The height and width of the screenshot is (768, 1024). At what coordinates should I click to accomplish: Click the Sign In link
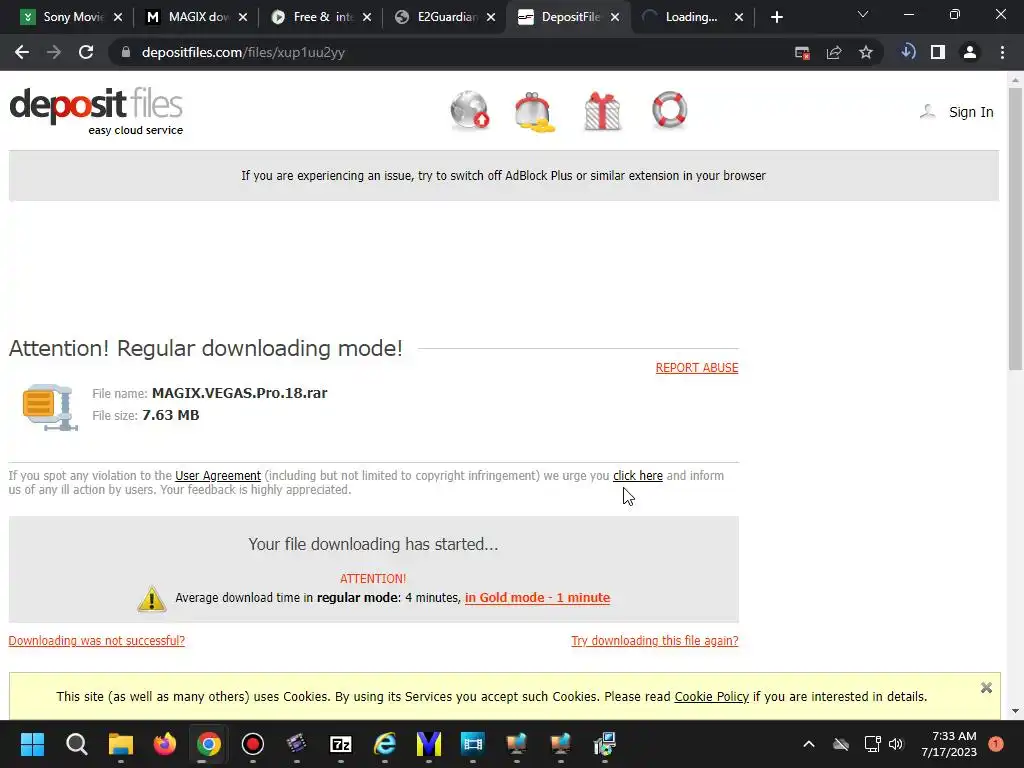tap(971, 112)
